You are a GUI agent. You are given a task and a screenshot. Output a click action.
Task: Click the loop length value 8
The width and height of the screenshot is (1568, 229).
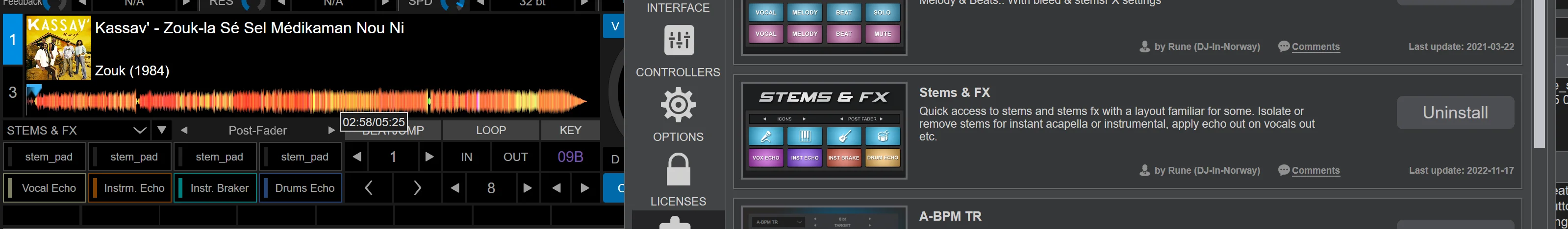pos(491,188)
